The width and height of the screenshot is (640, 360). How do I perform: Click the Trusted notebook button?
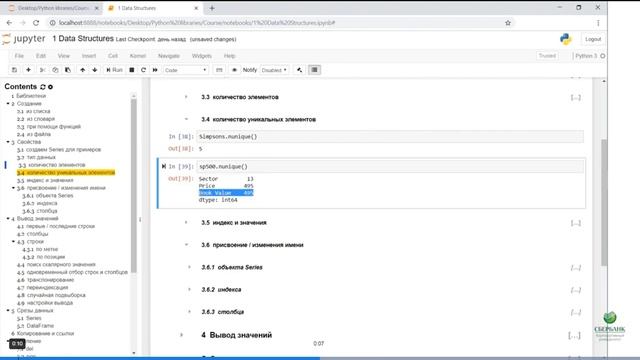(x=547, y=56)
